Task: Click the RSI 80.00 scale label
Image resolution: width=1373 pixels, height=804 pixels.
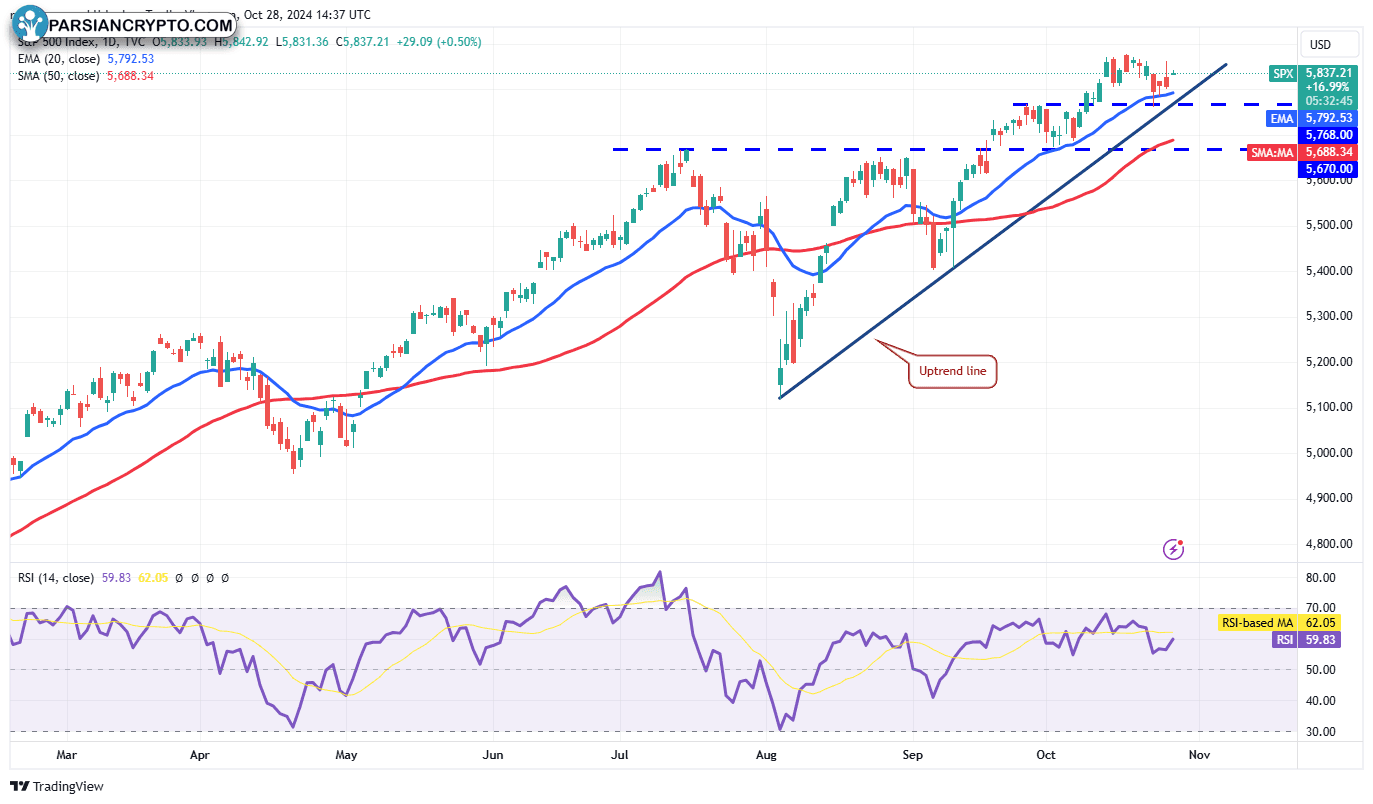Action: [1321, 578]
